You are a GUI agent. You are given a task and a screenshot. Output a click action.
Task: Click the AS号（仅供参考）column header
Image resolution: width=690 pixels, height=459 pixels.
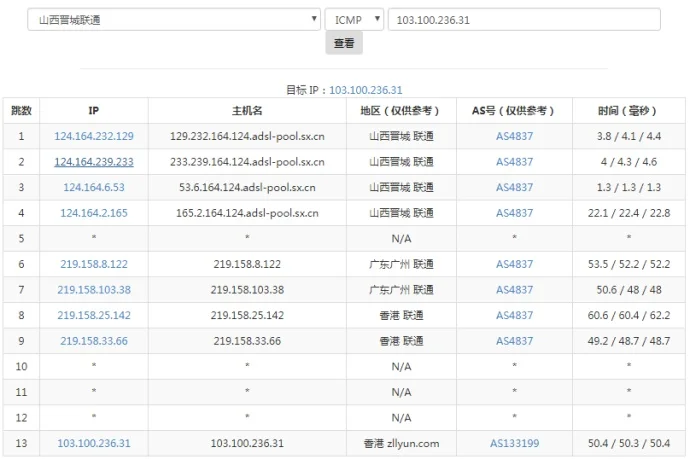coord(514,110)
